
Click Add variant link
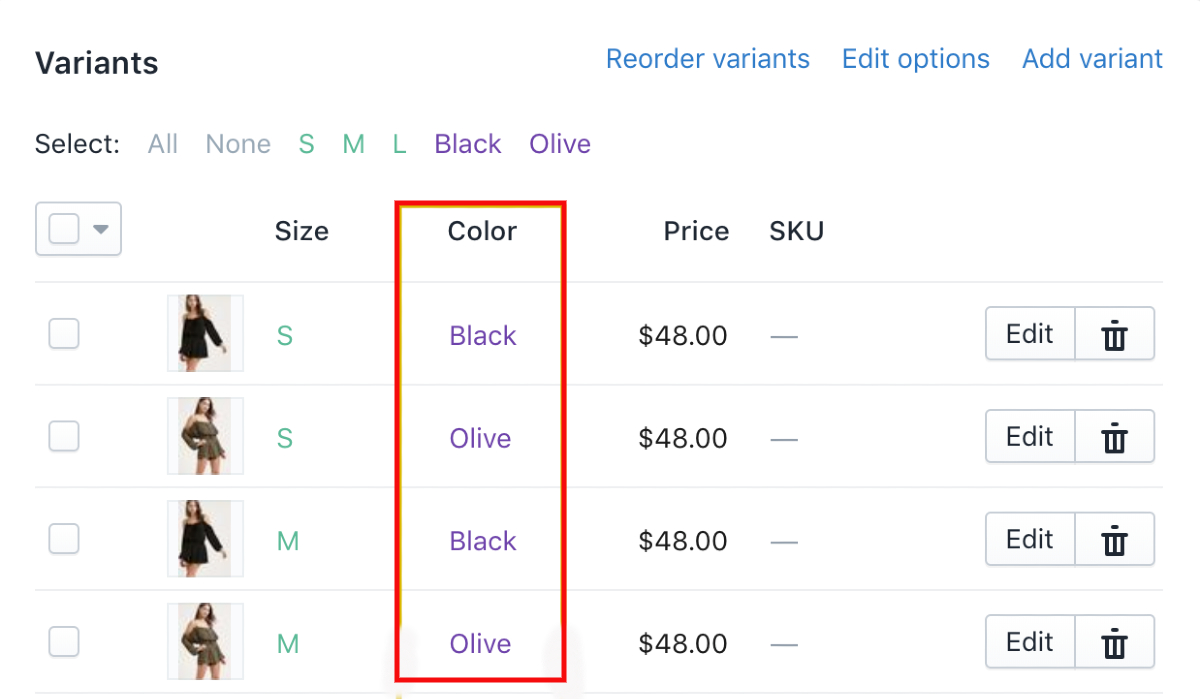click(1092, 59)
